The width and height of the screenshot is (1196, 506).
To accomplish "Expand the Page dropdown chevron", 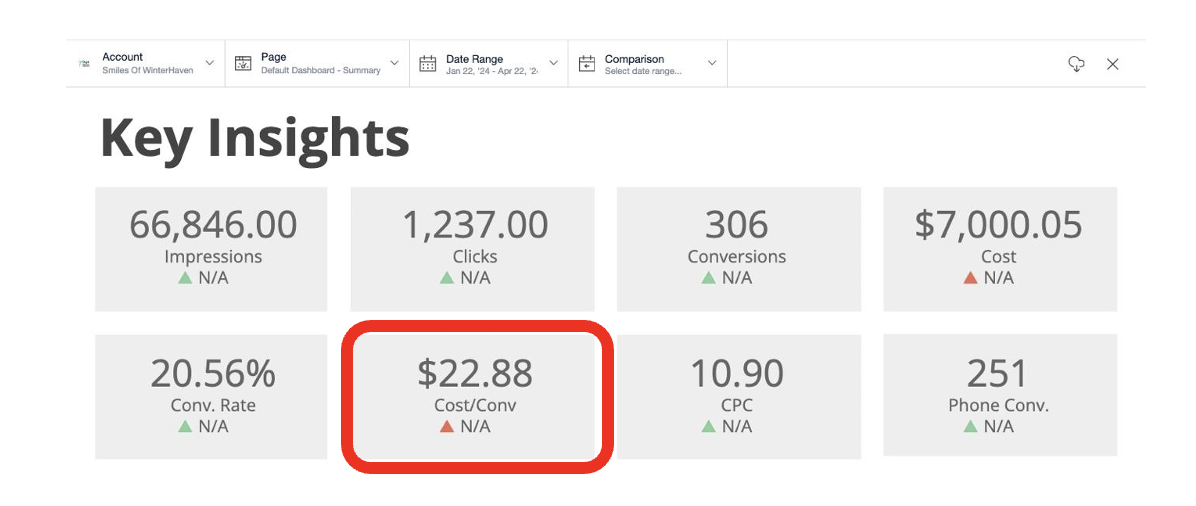I will point(394,63).
